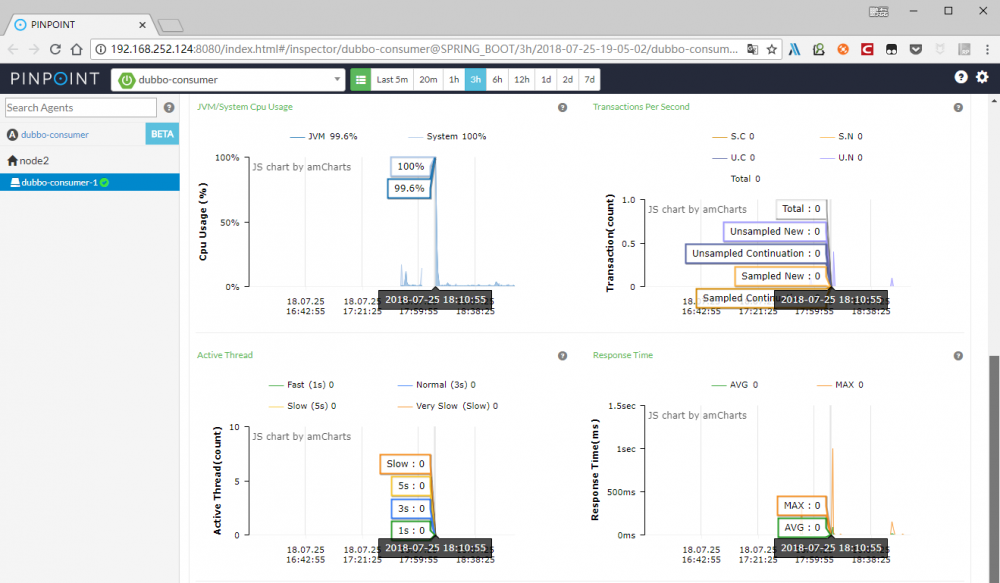Click the dark mask extension icon
The width and height of the screenshot is (1000, 583).
[x=892, y=49]
